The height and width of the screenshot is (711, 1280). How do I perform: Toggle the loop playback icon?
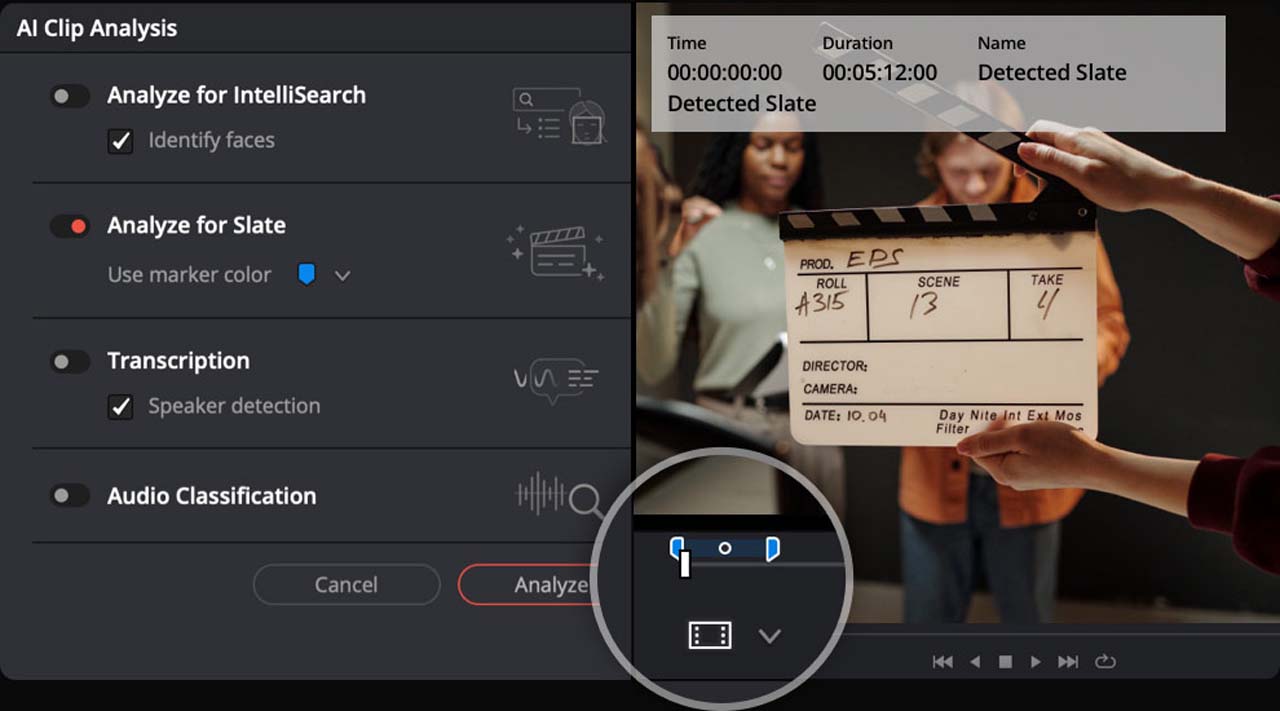click(x=1105, y=661)
